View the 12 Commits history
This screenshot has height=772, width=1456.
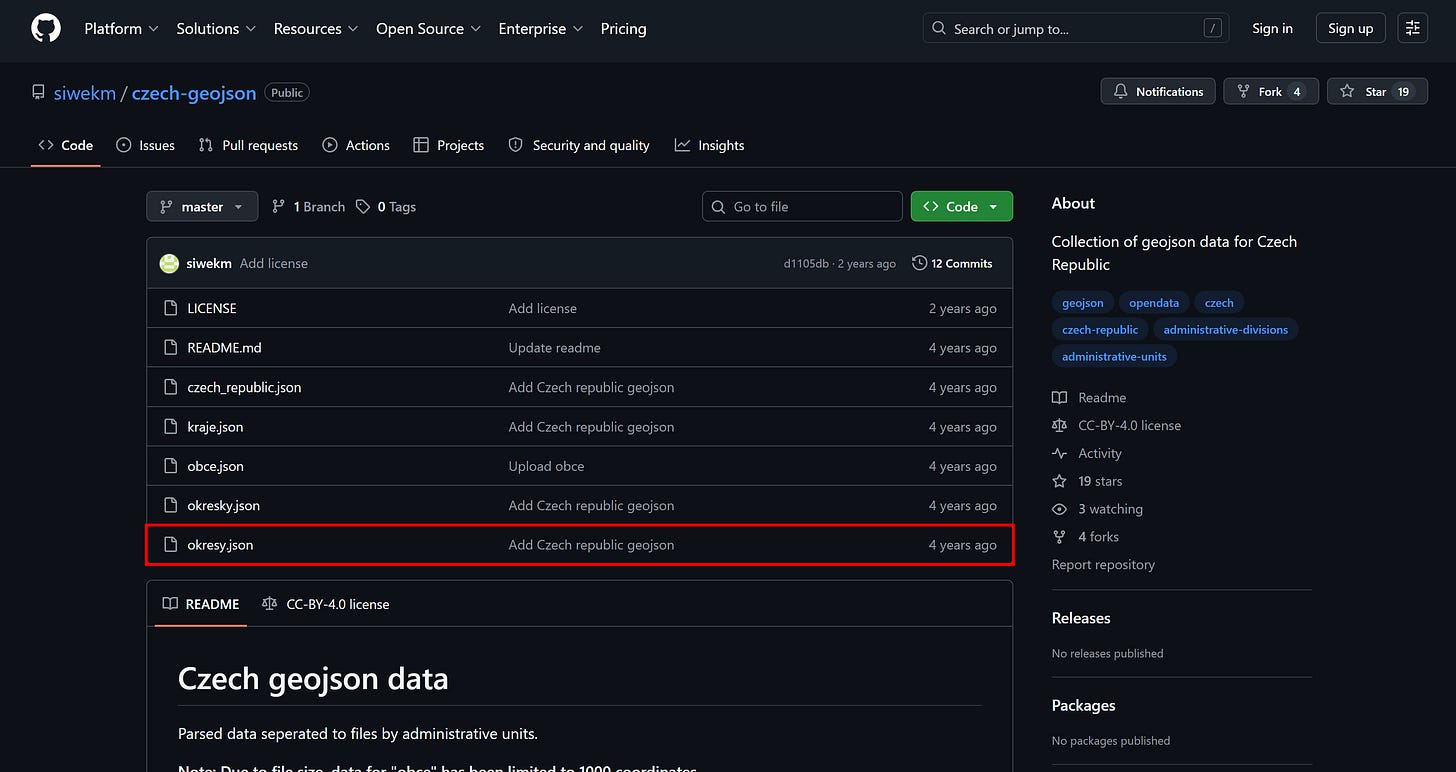pyautogui.click(x=952, y=263)
